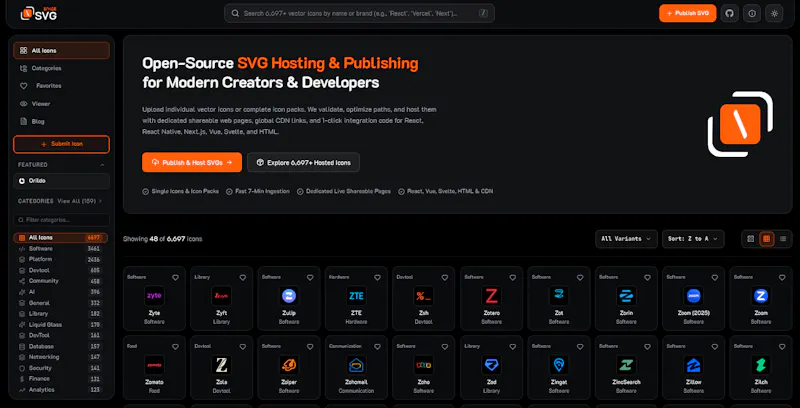Open Blog in the sidebar
The image size is (800, 408).
[61, 121]
